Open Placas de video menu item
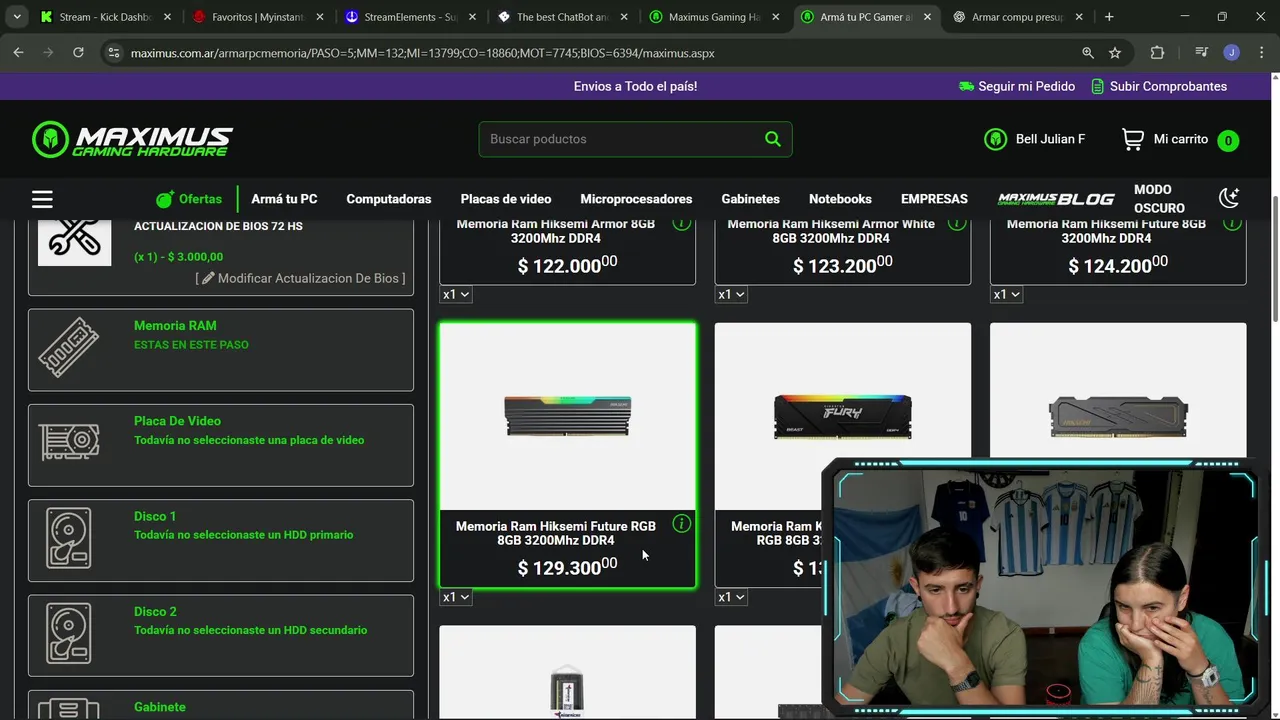Screen dimensions: 1280x720 (x=506, y=199)
